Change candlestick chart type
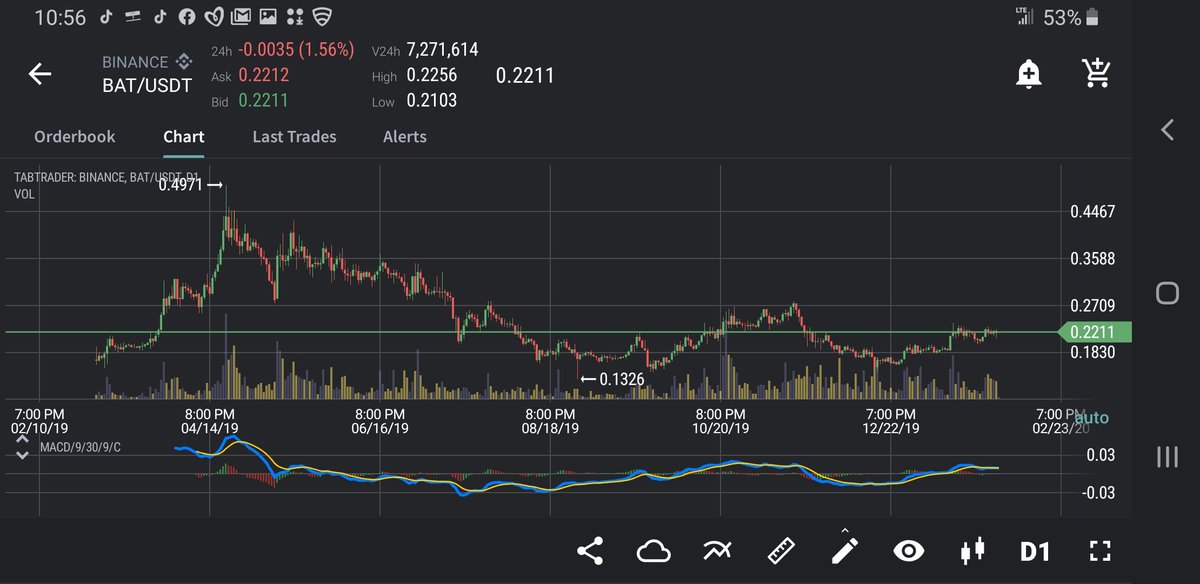The height and width of the screenshot is (584, 1200). (x=972, y=550)
